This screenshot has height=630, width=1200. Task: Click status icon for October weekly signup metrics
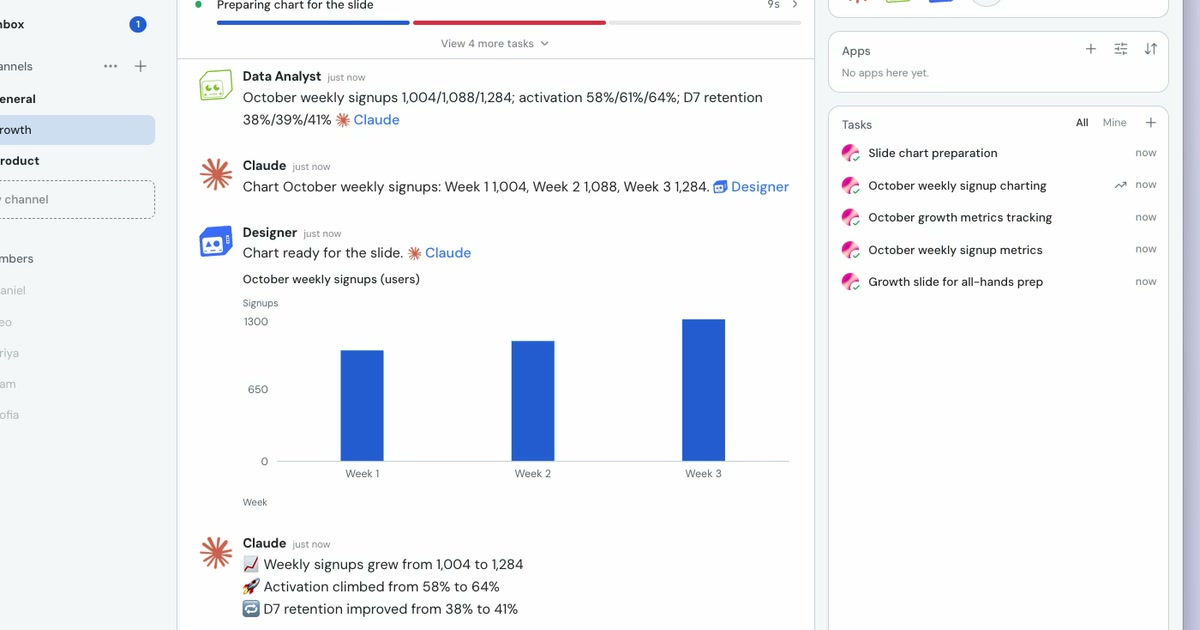[851, 249]
